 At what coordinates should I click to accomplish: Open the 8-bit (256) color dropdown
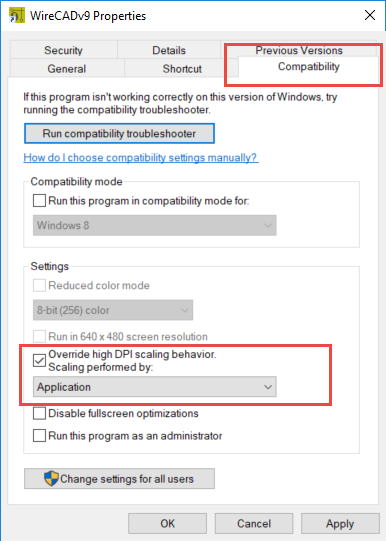coord(113,310)
